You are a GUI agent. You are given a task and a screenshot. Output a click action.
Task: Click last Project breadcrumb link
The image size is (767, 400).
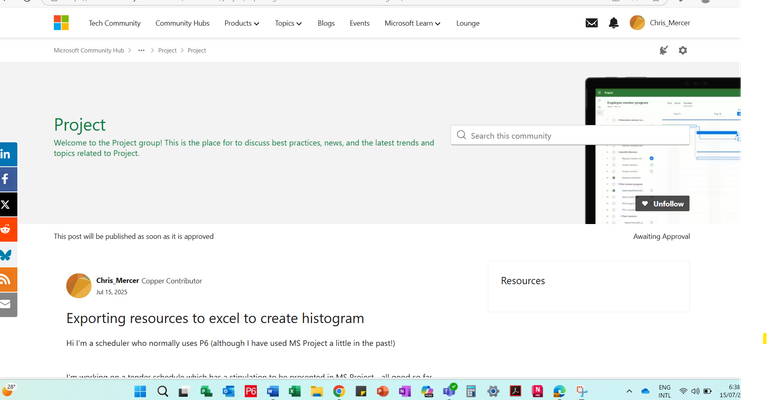point(197,50)
